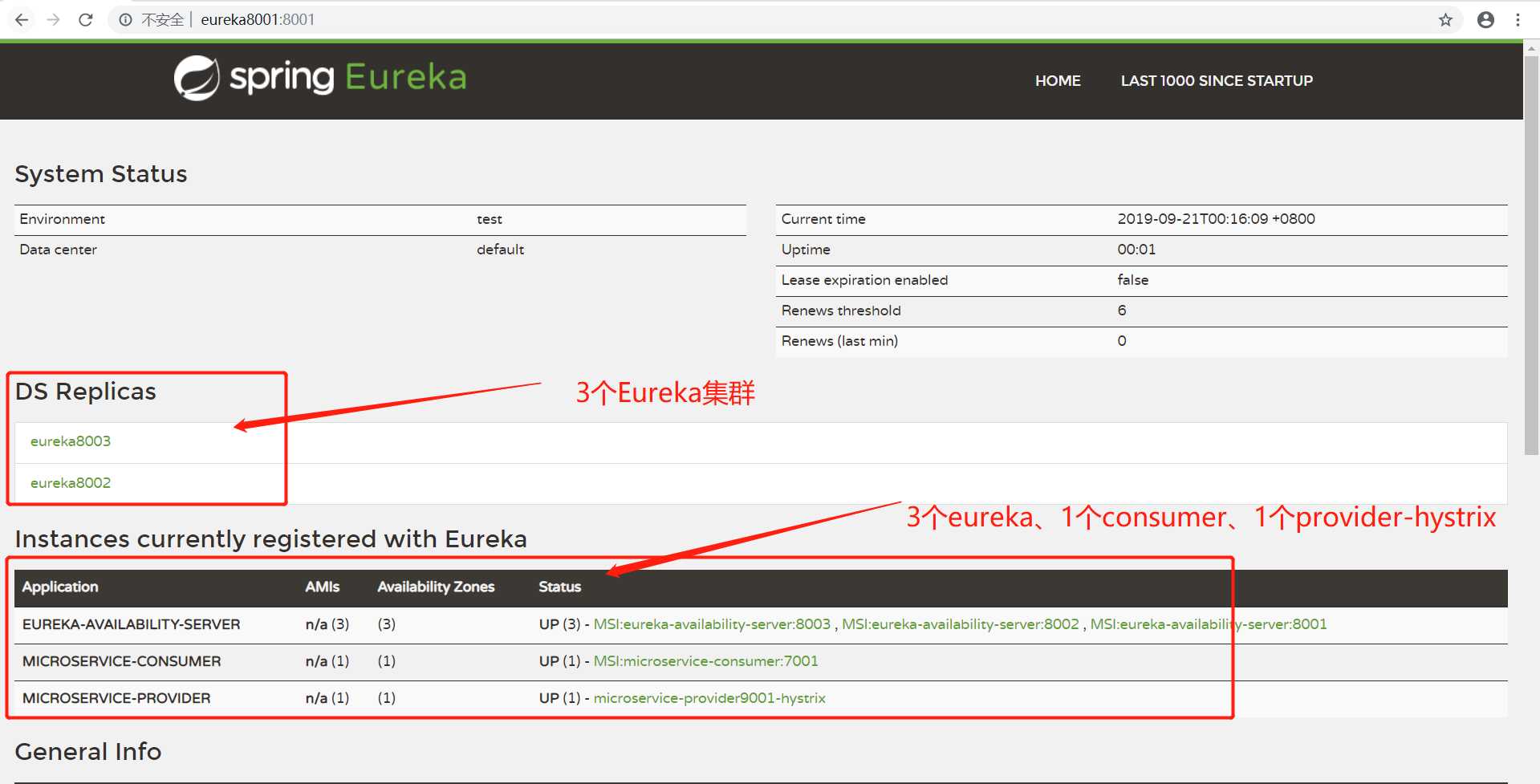Select the MICROSERVICE-PROVIDER application cell

pyautogui.click(x=116, y=697)
